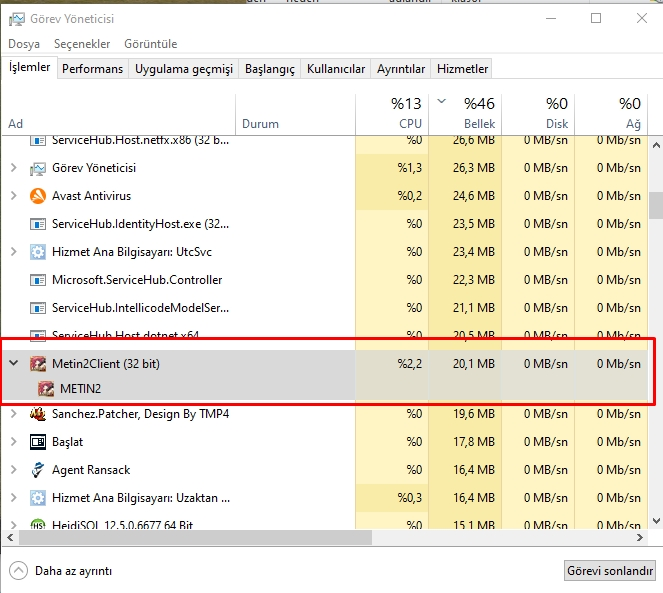Viewport: 663px width, 593px height.
Task: Click the 26,3 MB memory value
Action: click(x=474, y=168)
